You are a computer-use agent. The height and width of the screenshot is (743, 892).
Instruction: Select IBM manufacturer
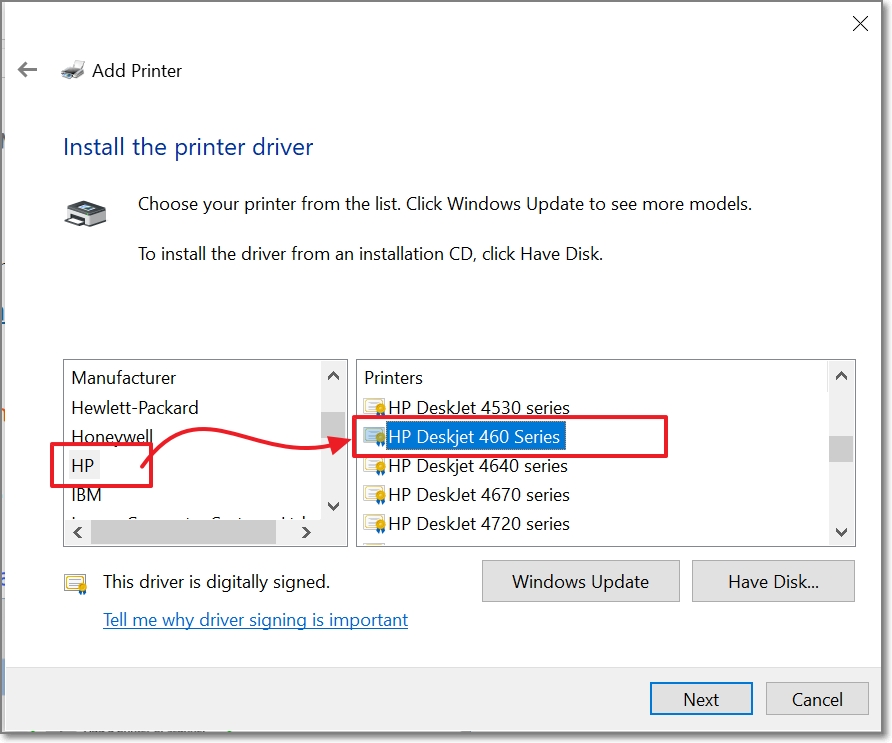[86, 494]
